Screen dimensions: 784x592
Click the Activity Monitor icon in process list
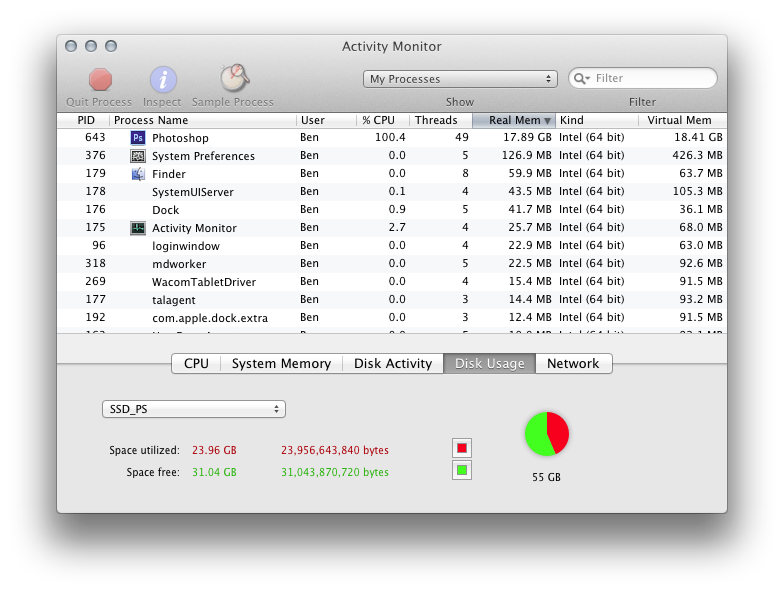pyautogui.click(x=138, y=228)
